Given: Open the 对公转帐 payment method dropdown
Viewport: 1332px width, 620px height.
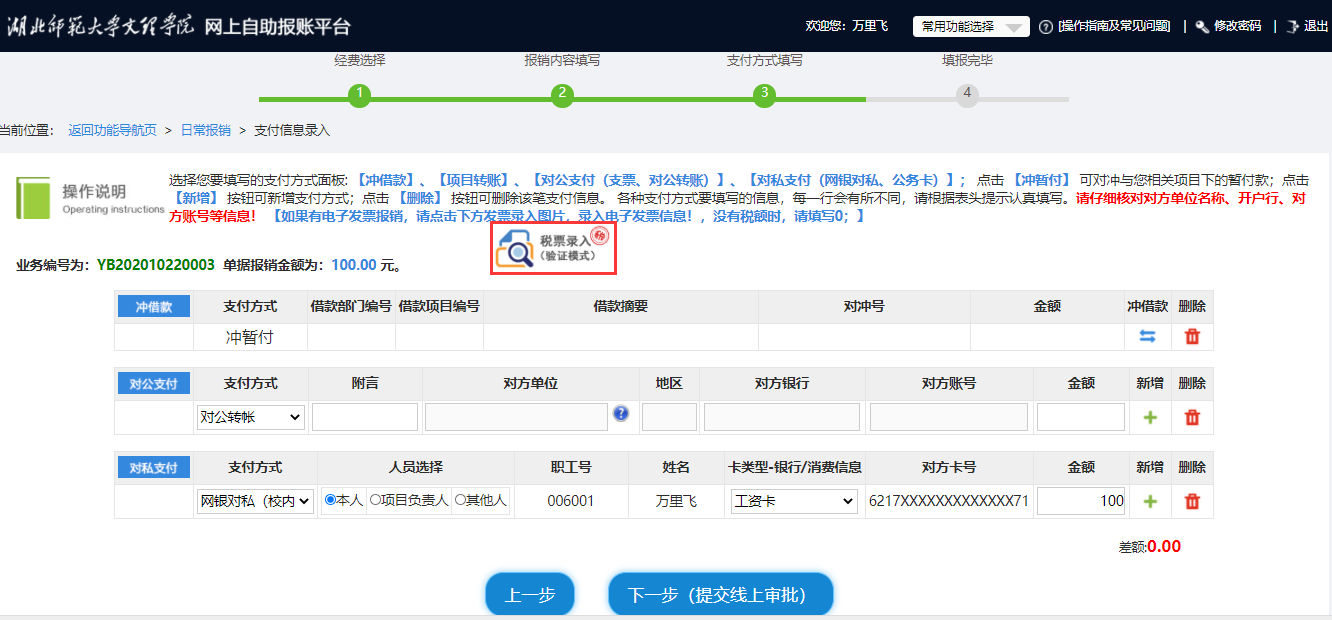Looking at the screenshot, I should tap(251, 417).
